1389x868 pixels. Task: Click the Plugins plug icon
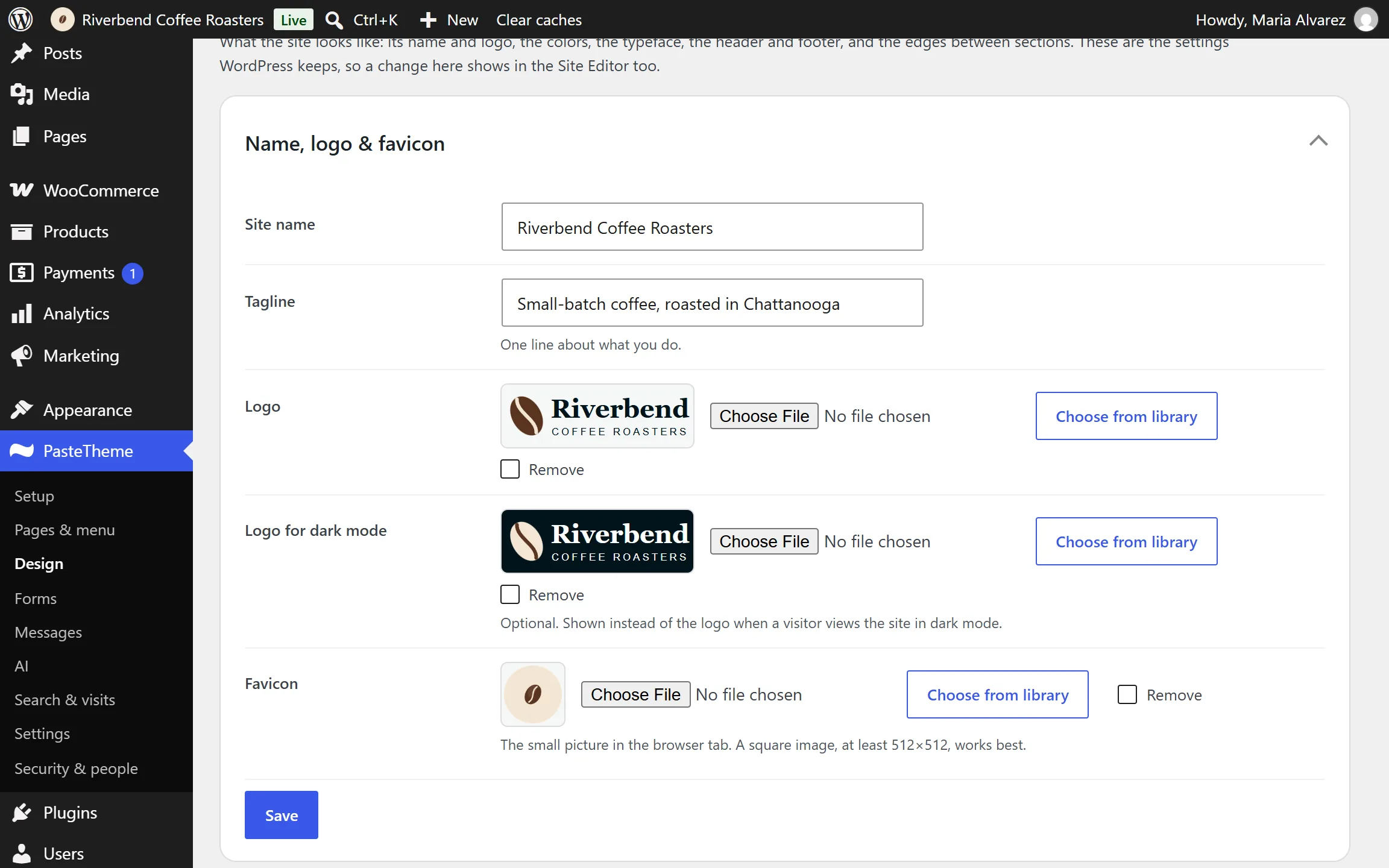pyautogui.click(x=22, y=813)
